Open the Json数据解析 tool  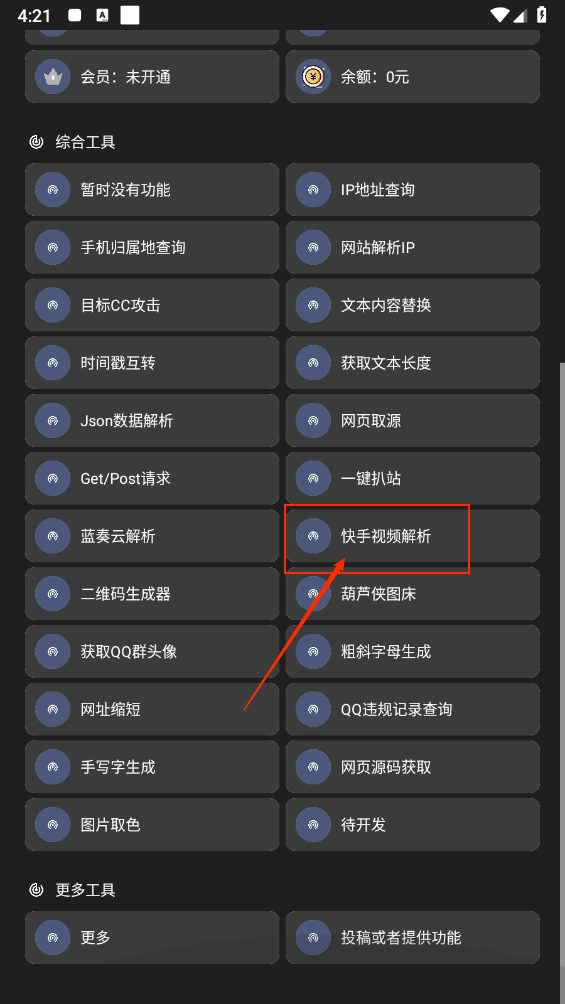click(x=152, y=421)
